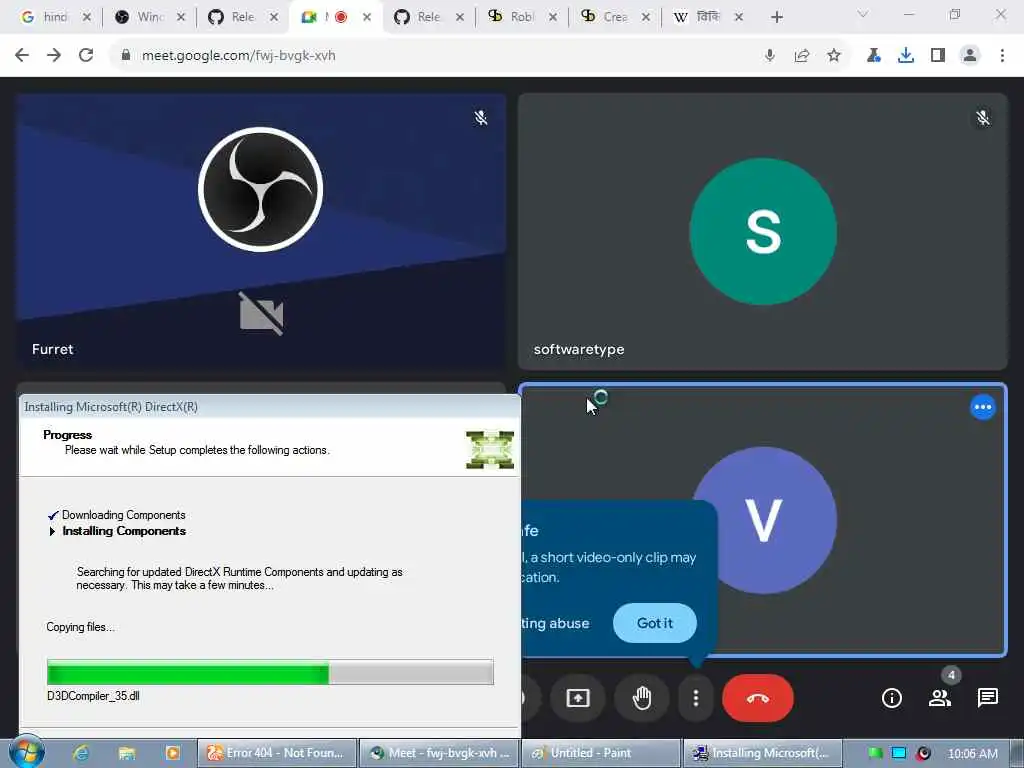Switch to Installing Microsoft taskbar window

click(x=763, y=753)
